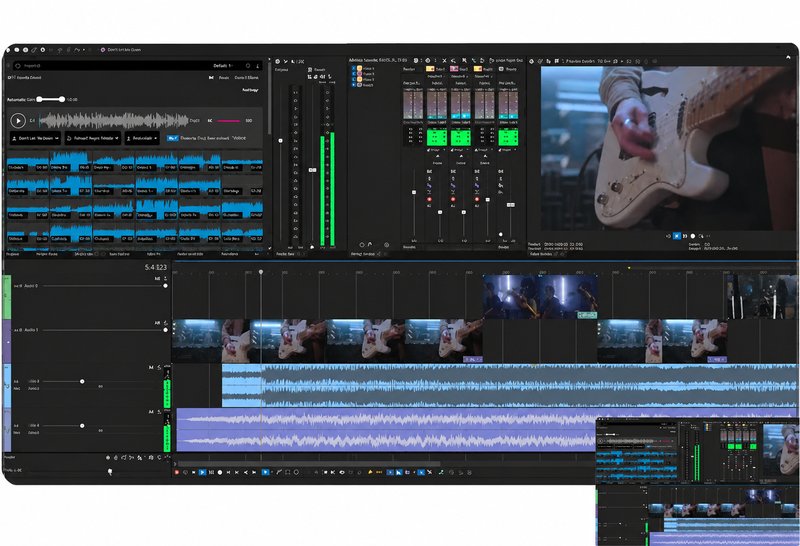Screen dimensions: 800x546
Task: Click the search magnifier icon in the media search bar
Action: click(x=18, y=65)
